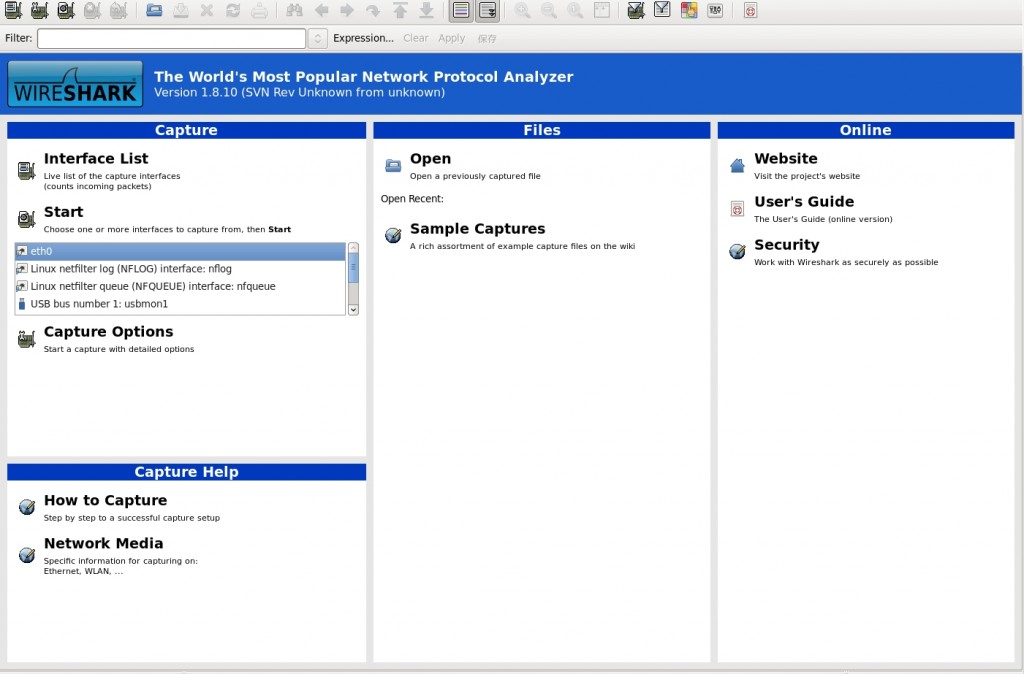
Task: Click the save capture file toolbar icon
Action: pyautogui.click(x=181, y=10)
